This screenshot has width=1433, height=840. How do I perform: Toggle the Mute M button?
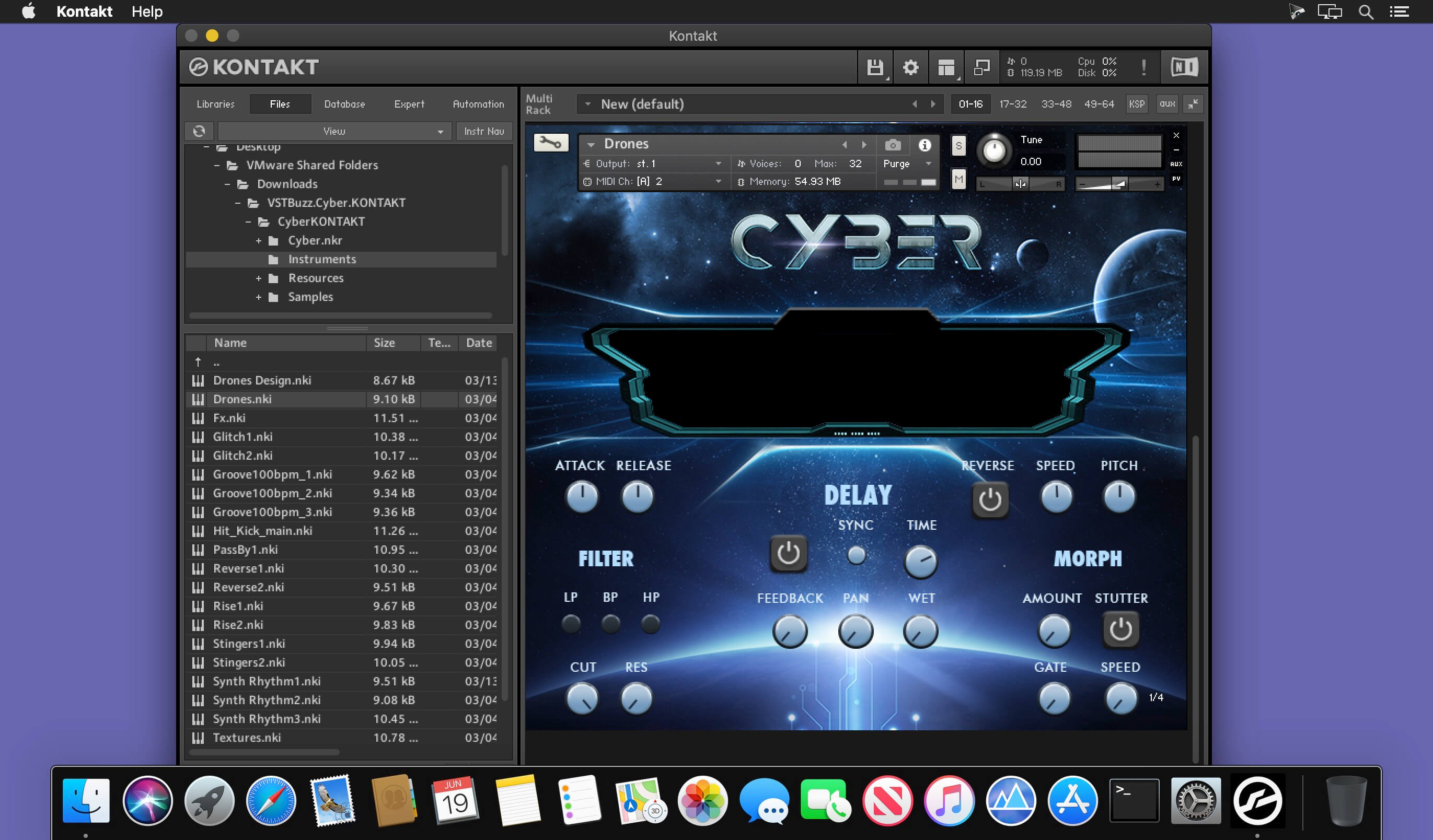pos(959,180)
